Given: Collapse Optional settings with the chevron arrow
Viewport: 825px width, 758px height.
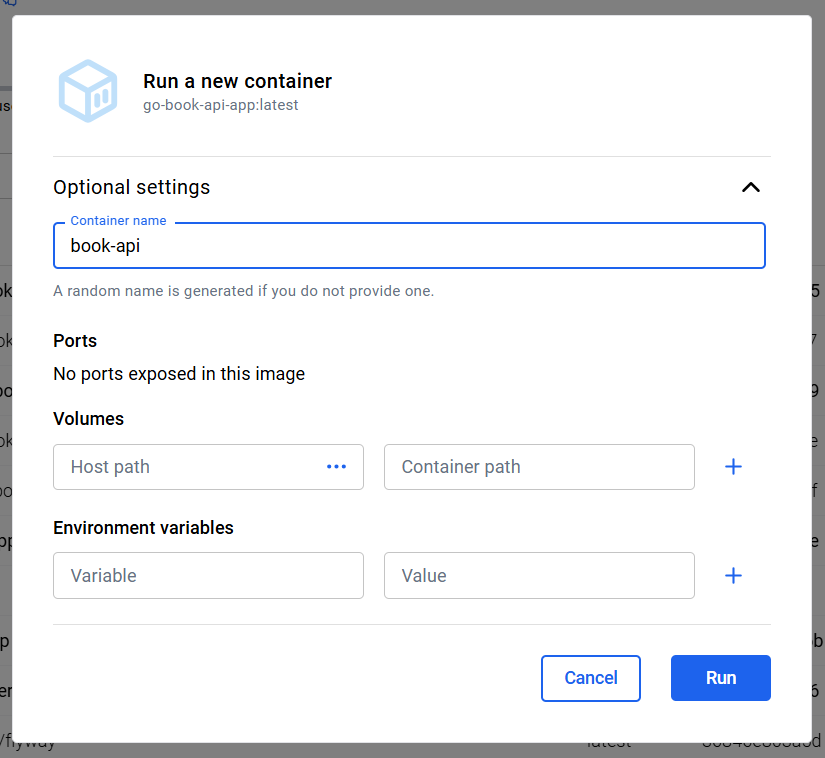Looking at the screenshot, I should click(750, 187).
